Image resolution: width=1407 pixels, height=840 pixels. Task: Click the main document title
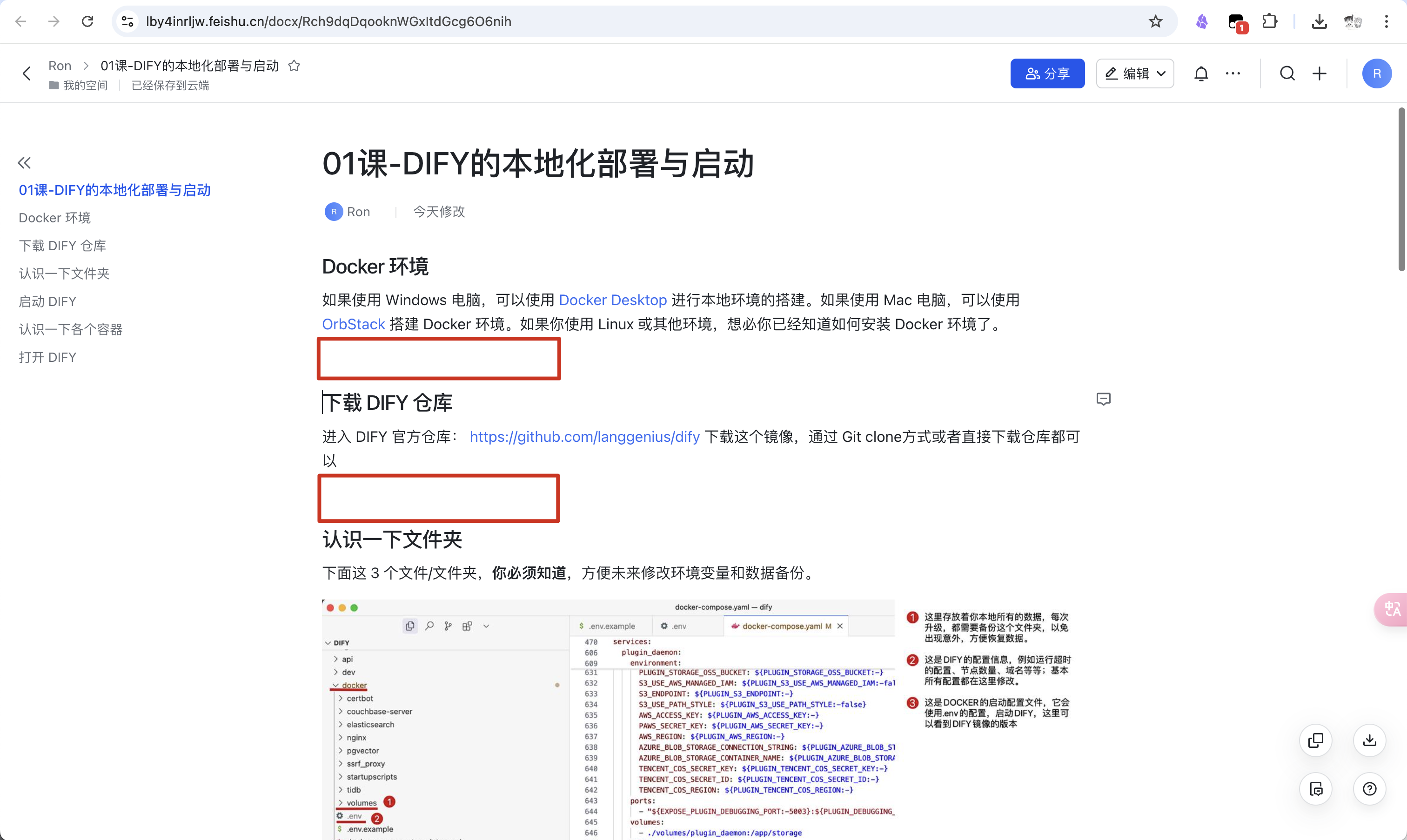pyautogui.click(x=538, y=164)
